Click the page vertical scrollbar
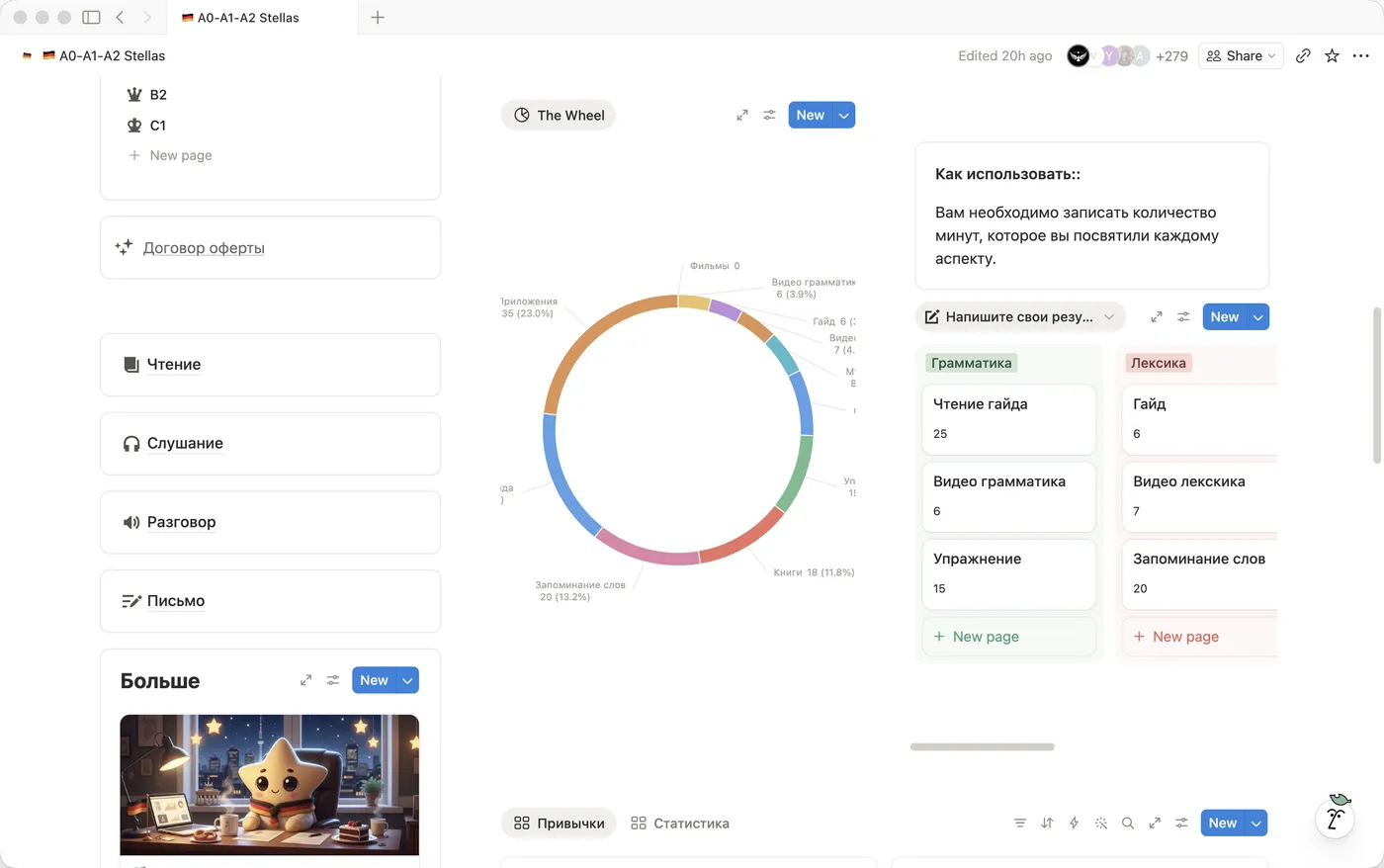1384x868 pixels. coord(1377,386)
